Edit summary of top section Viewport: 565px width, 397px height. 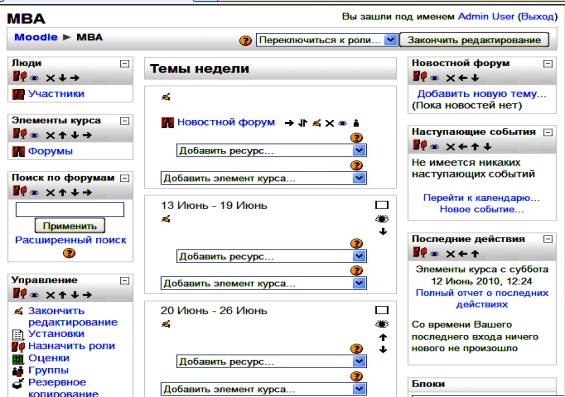tap(166, 97)
